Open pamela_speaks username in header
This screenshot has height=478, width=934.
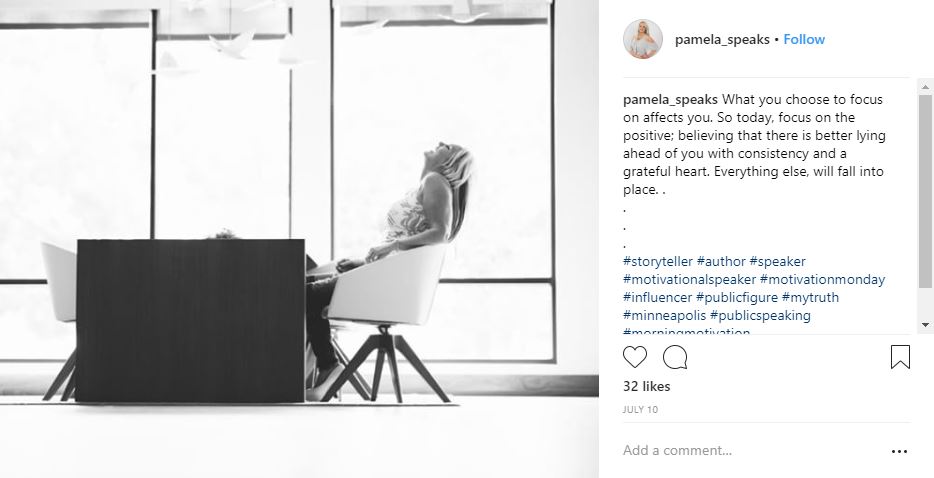click(x=722, y=39)
